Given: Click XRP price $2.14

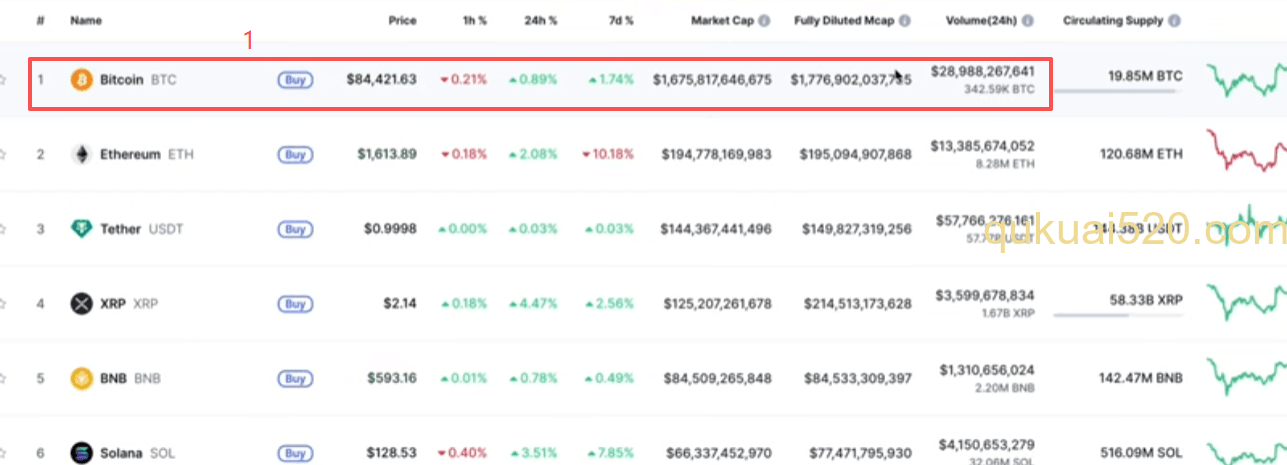Looking at the screenshot, I should pyautogui.click(x=400, y=304).
